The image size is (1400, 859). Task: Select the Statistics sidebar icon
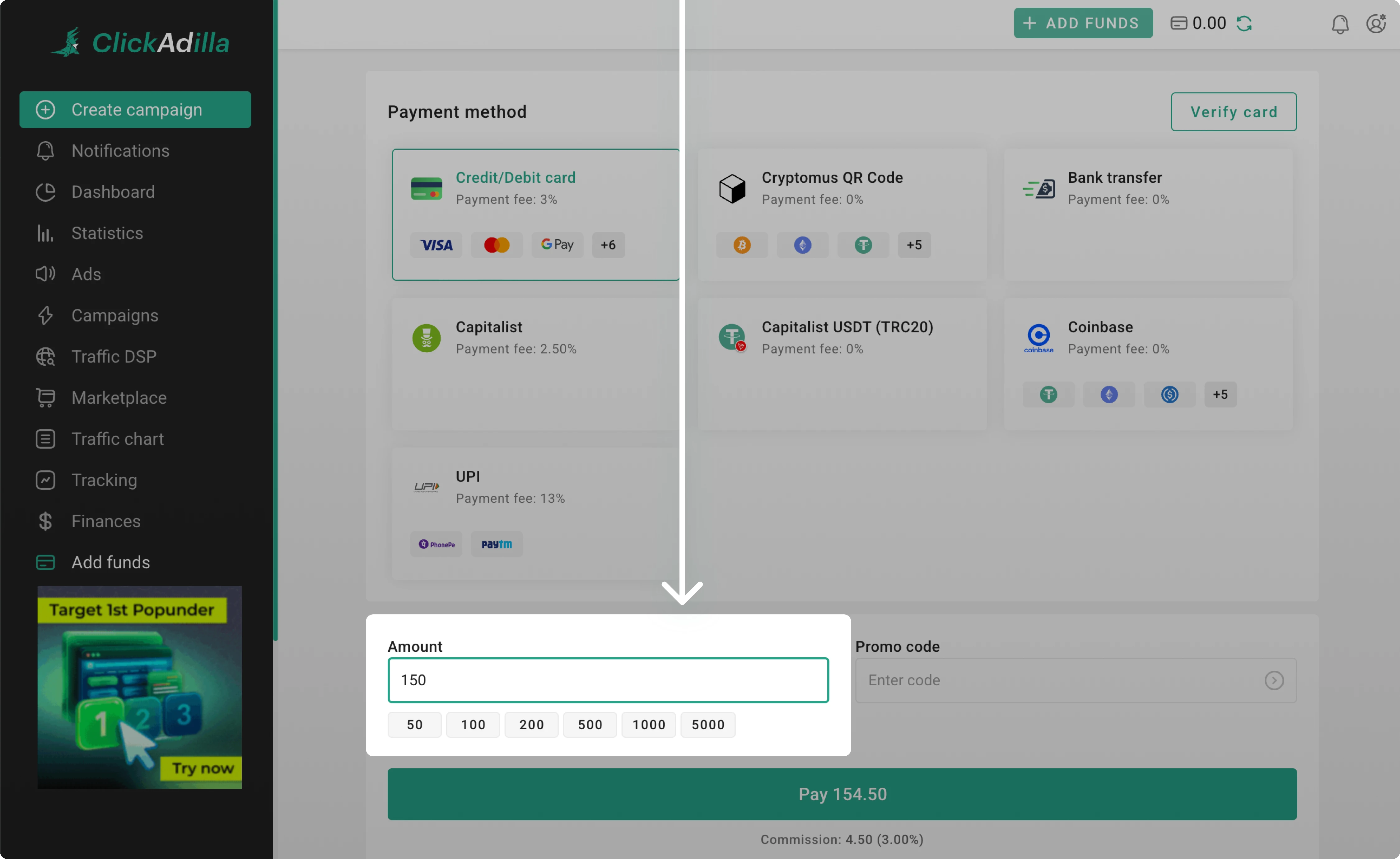click(x=45, y=233)
